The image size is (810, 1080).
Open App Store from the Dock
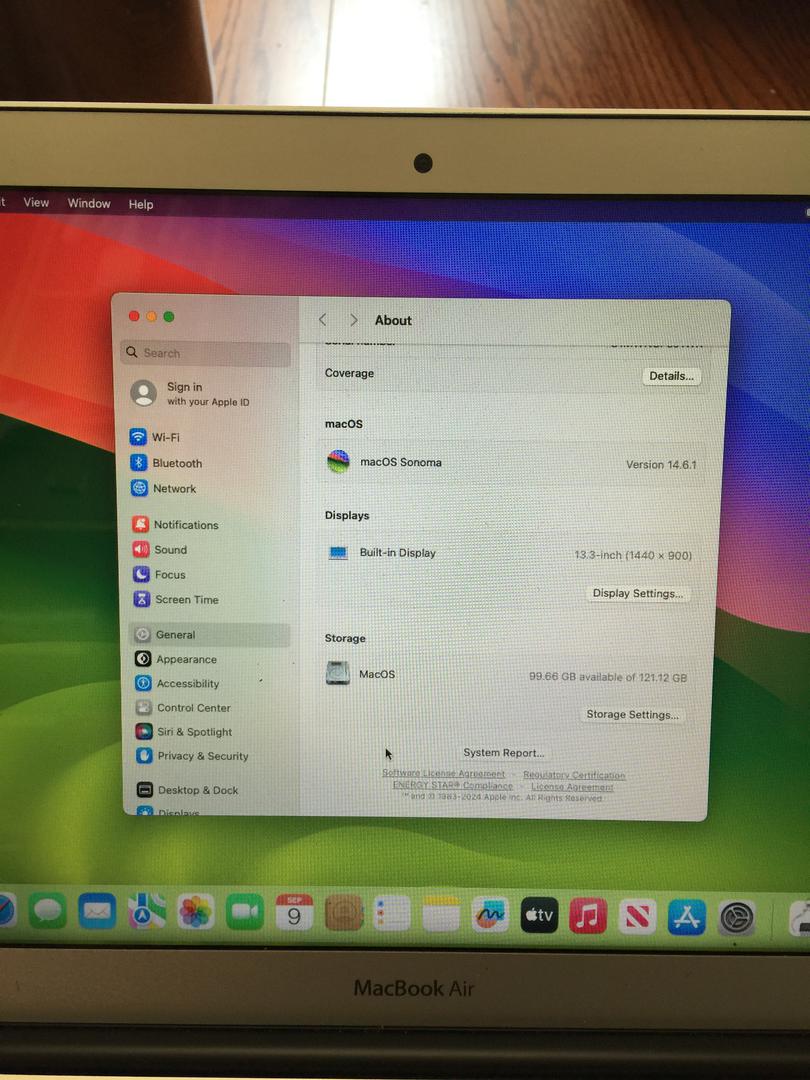click(687, 917)
